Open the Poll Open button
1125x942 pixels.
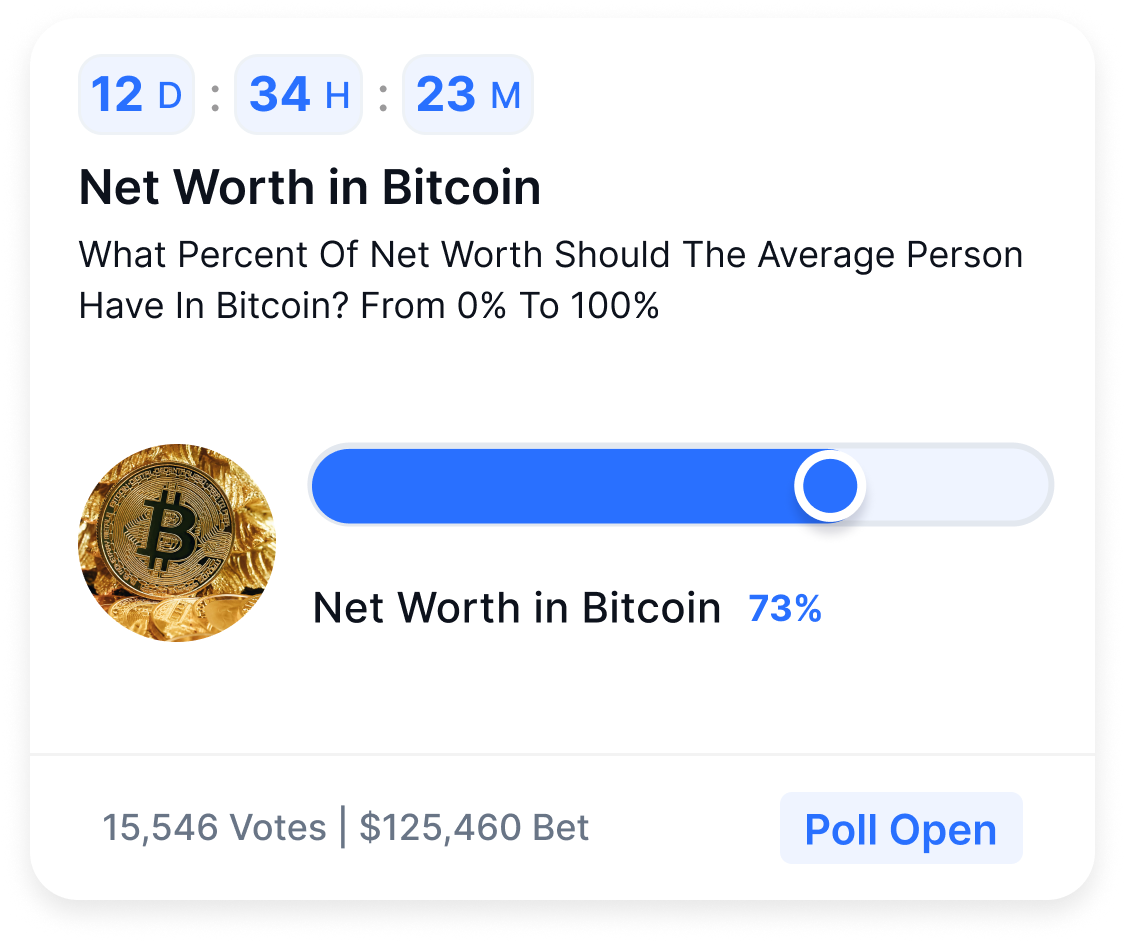pyautogui.click(x=900, y=828)
